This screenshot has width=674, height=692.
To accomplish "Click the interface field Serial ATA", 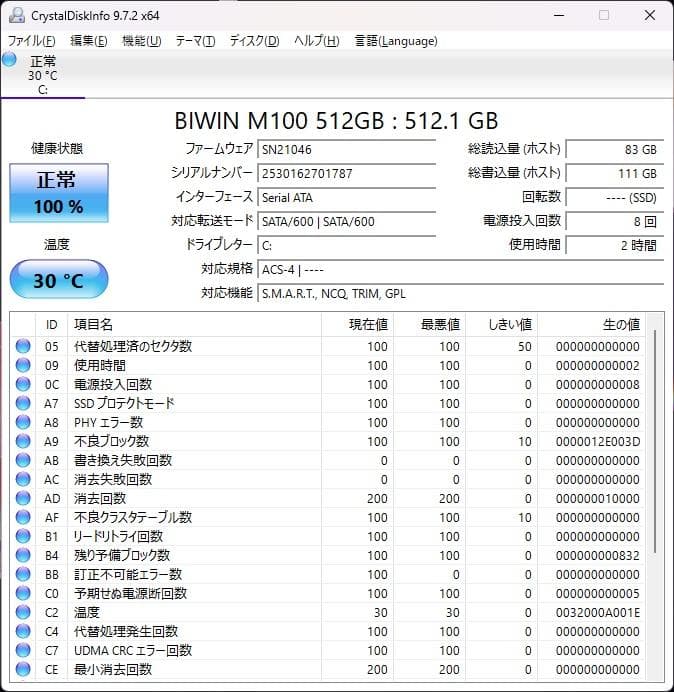I will click(x=347, y=197).
